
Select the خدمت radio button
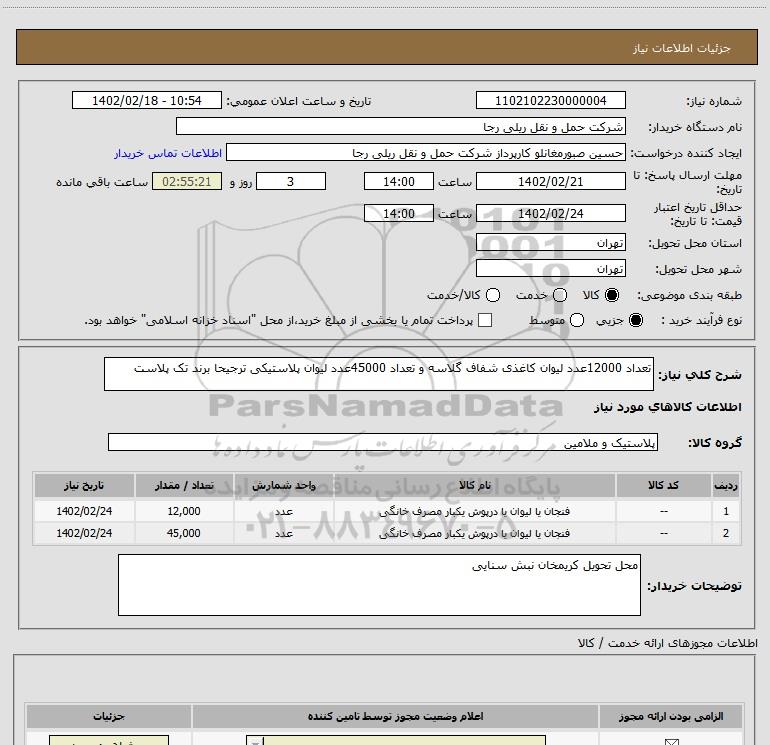click(x=560, y=295)
